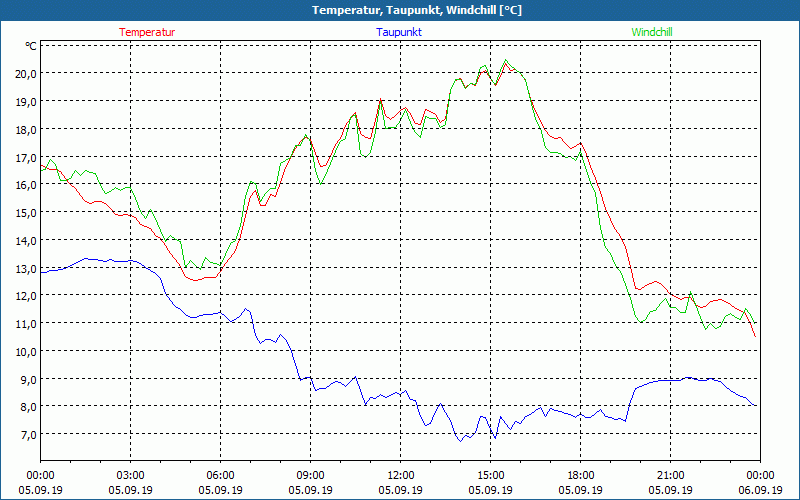800x500 pixels.
Task: Click the 13,0 y-axis value
Action: click(27, 268)
